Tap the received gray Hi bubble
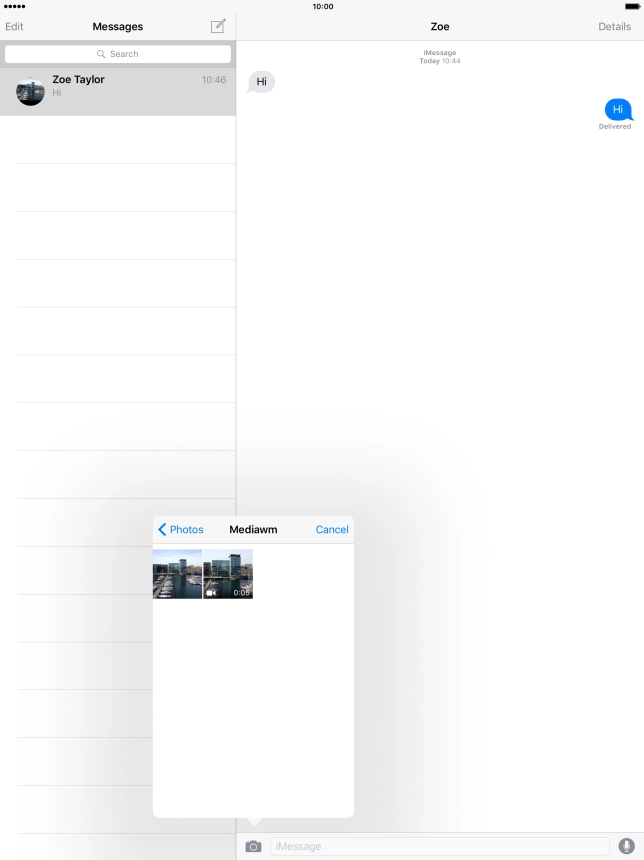This screenshot has width=644, height=860. point(261,82)
